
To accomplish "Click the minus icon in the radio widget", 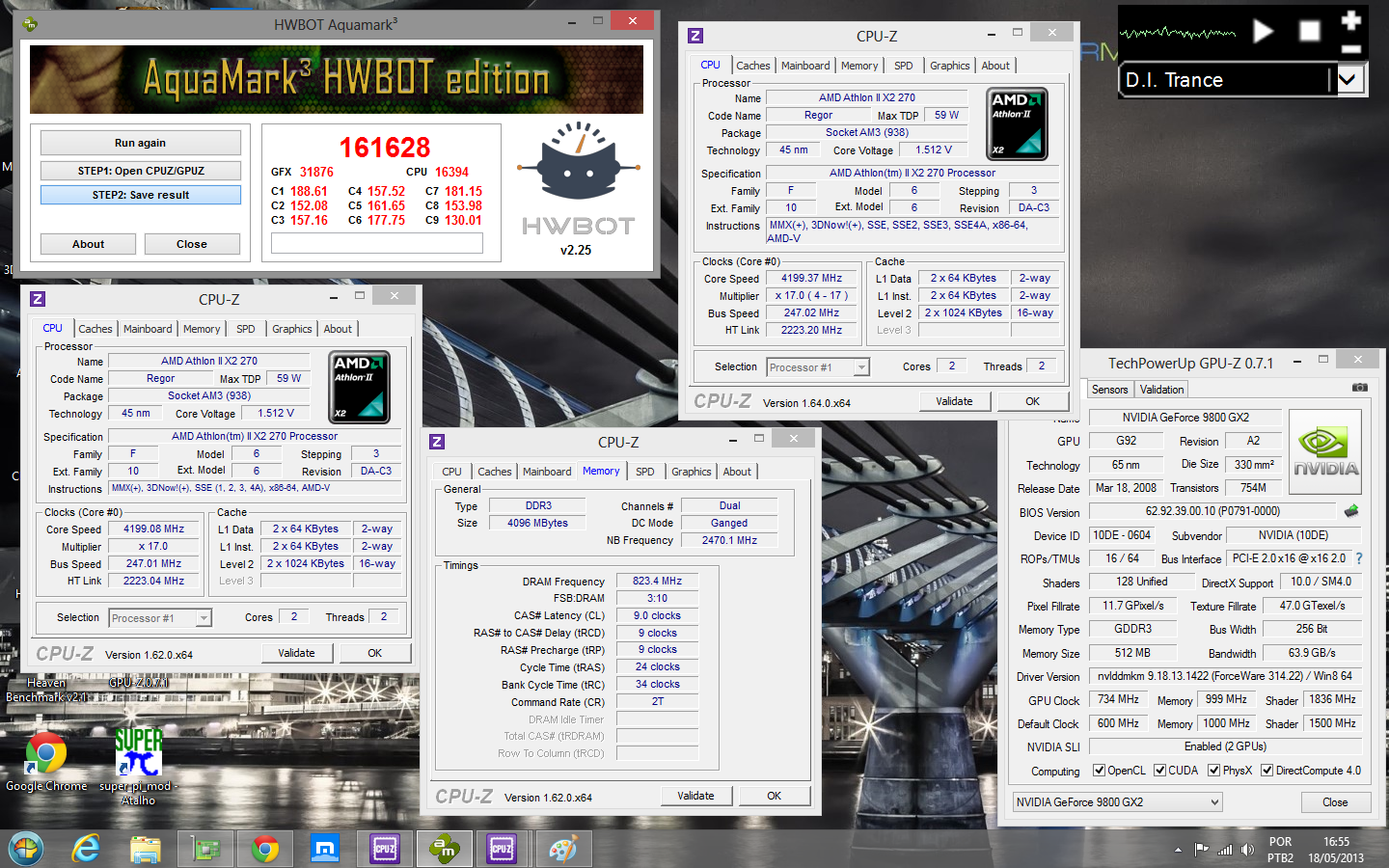I will pyautogui.click(x=1351, y=48).
